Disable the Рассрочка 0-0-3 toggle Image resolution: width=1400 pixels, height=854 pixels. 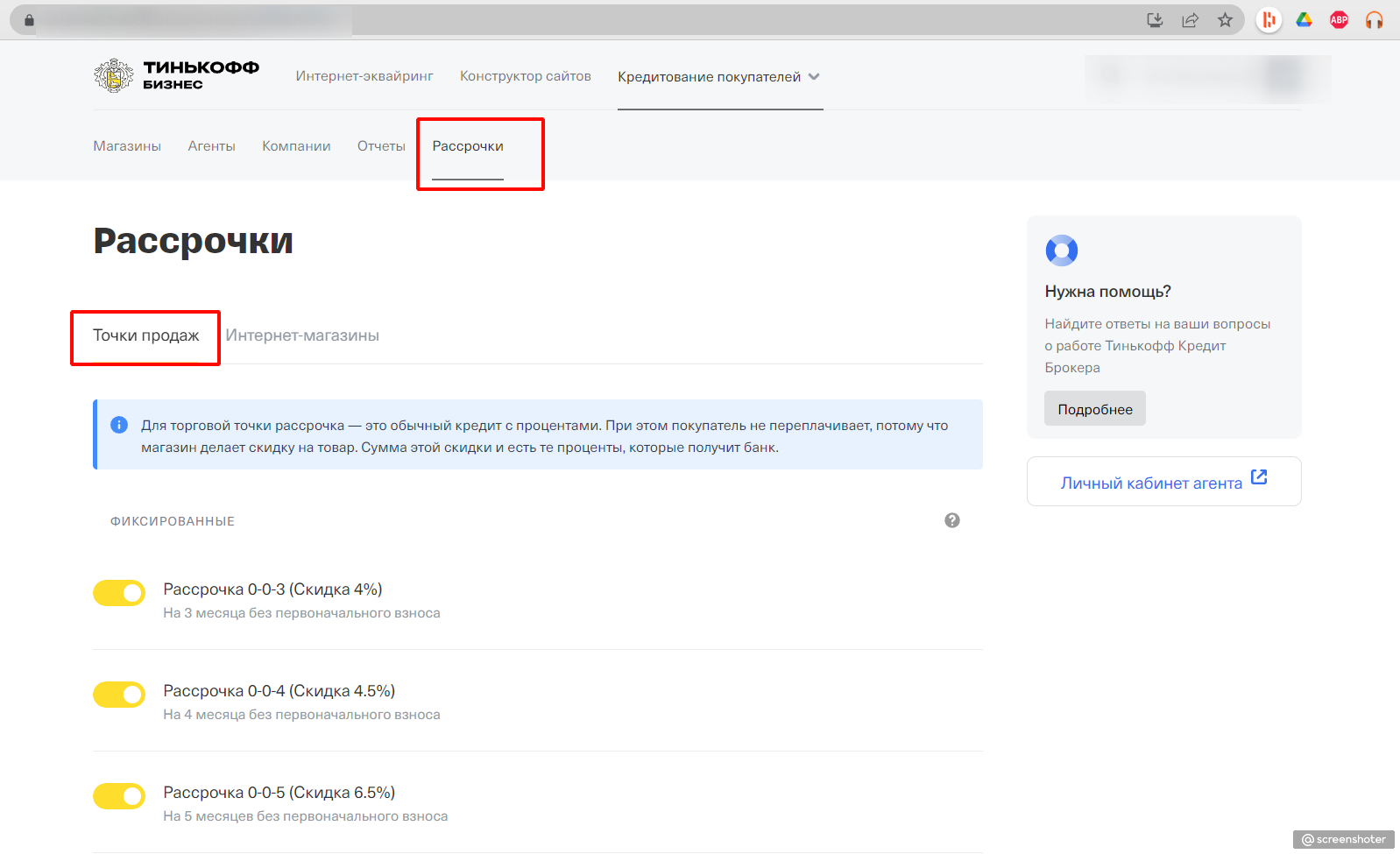pos(119,593)
